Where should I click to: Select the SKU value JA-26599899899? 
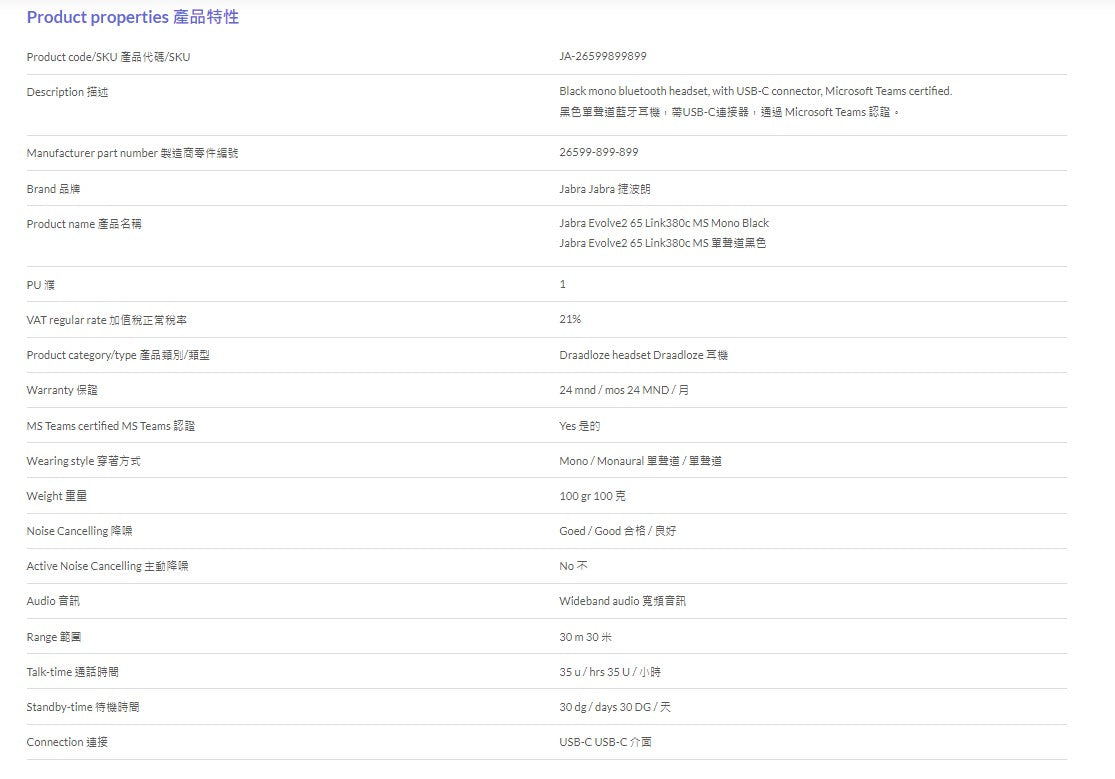pyautogui.click(x=602, y=56)
